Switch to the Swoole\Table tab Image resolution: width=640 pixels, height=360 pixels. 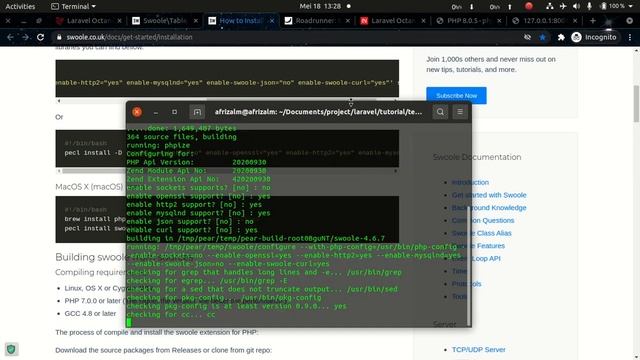[x=165, y=20]
